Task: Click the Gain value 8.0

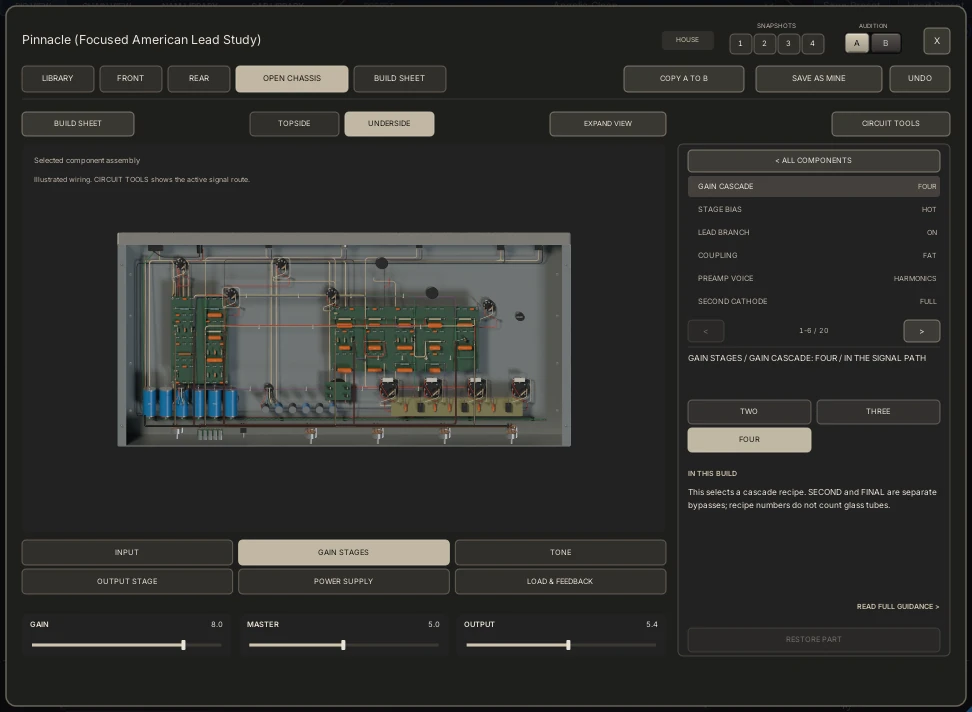Action: 216,625
